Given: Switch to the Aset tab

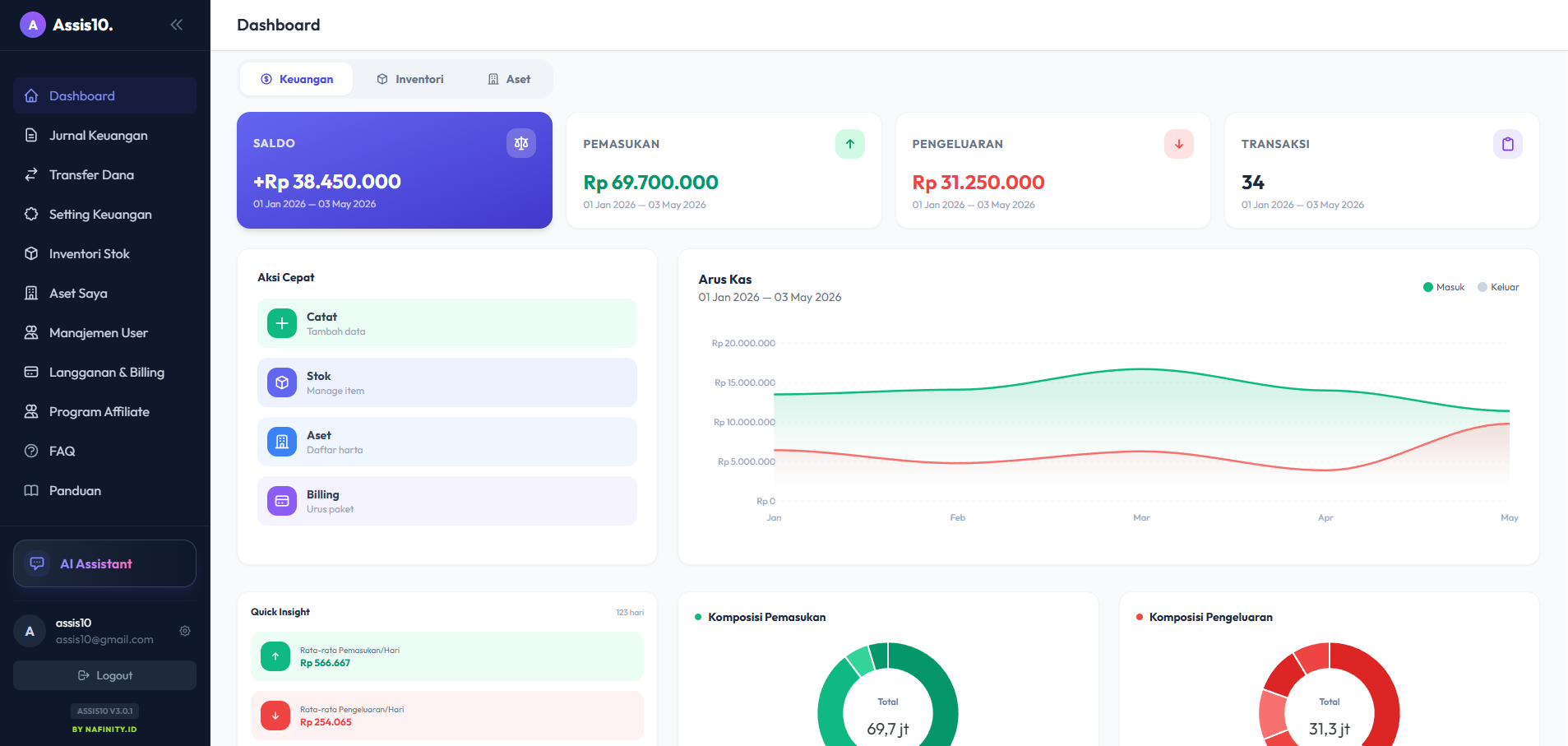Looking at the screenshot, I should [509, 79].
